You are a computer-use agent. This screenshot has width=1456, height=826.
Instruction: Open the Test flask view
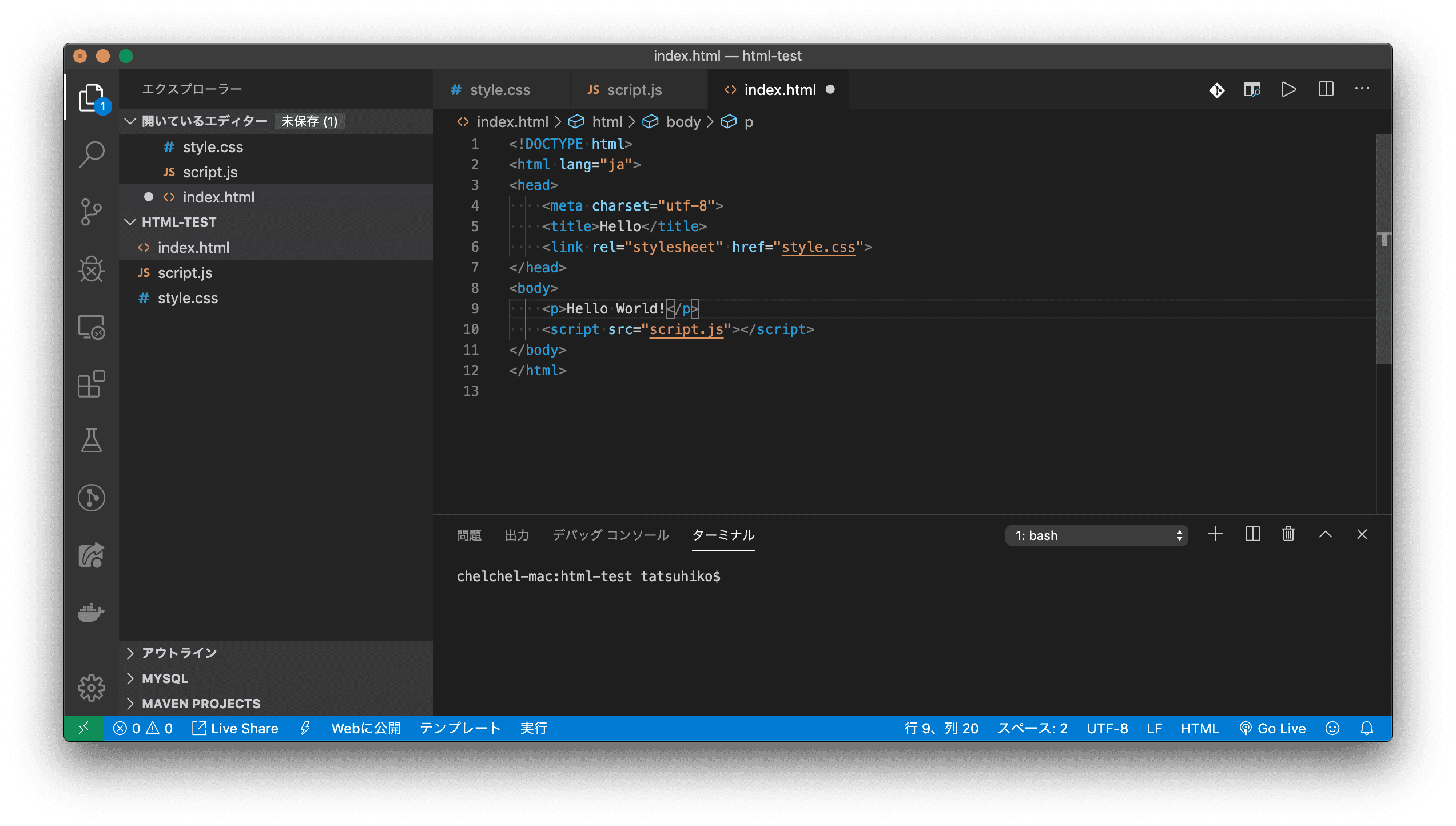92,440
